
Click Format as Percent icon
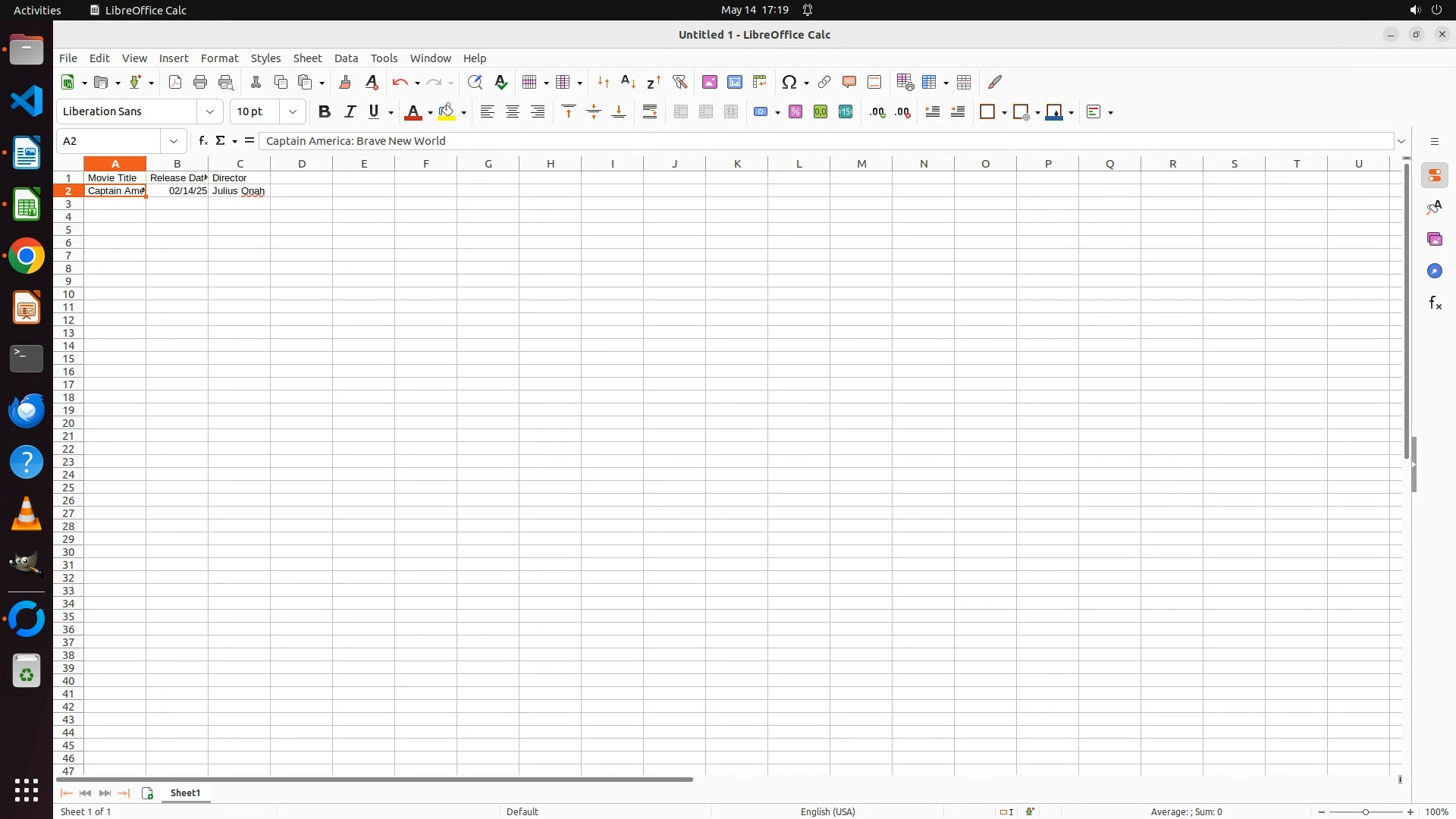[x=795, y=112]
